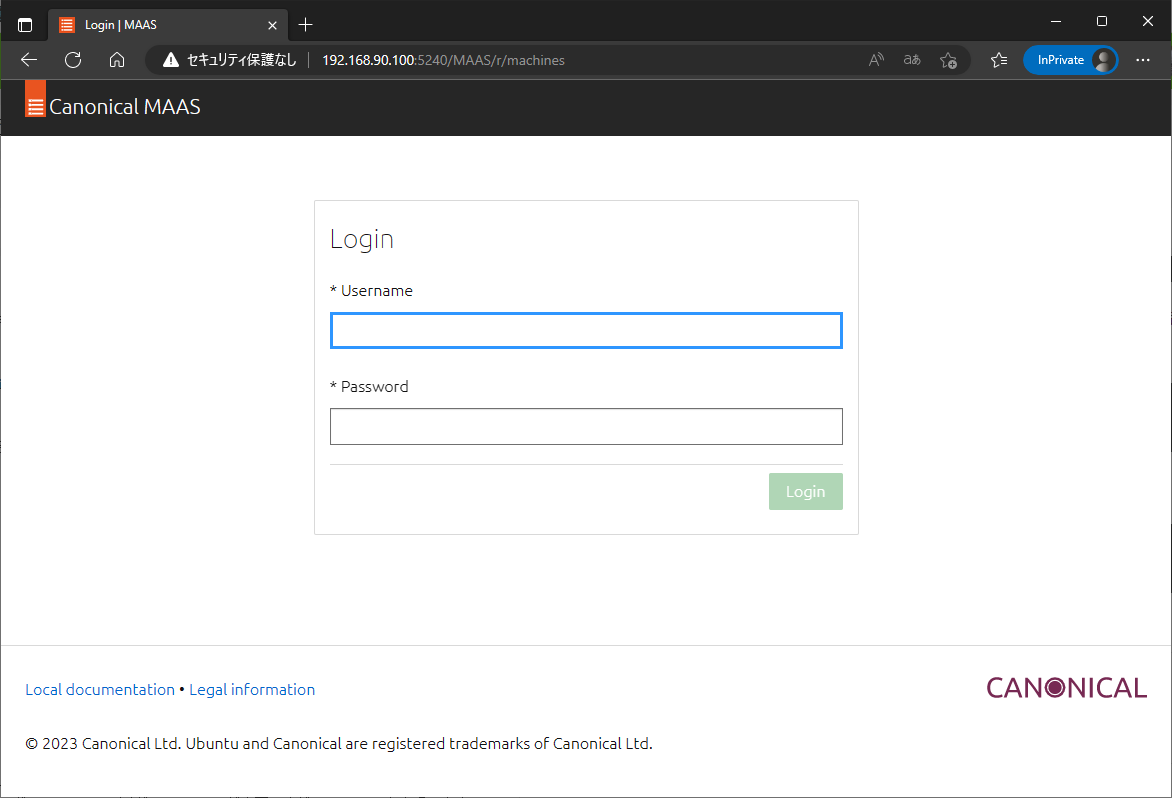1172x798 pixels.
Task: Open the tab actions icon top-left
Action: (x=24, y=24)
